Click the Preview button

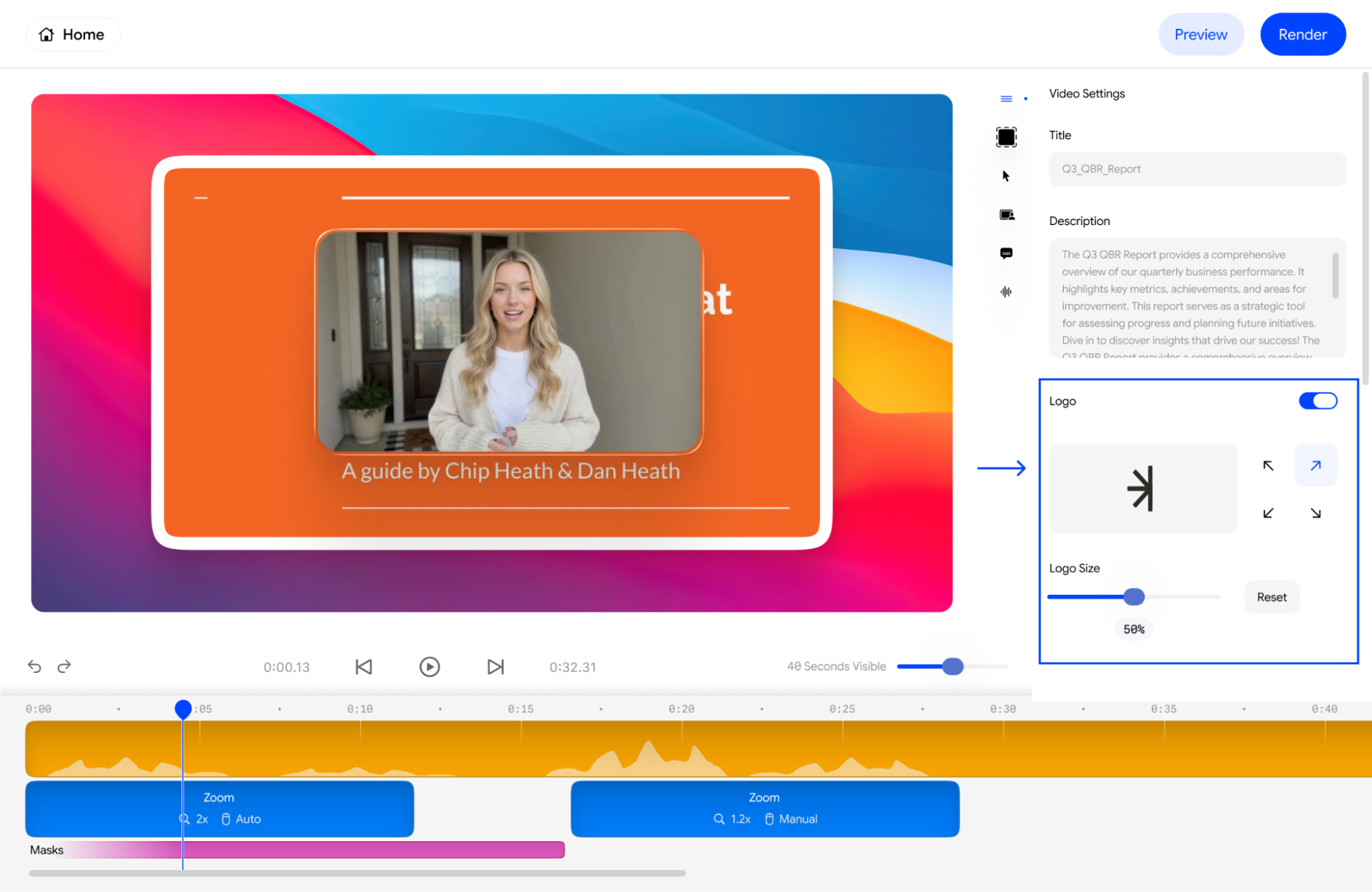pyautogui.click(x=1200, y=34)
